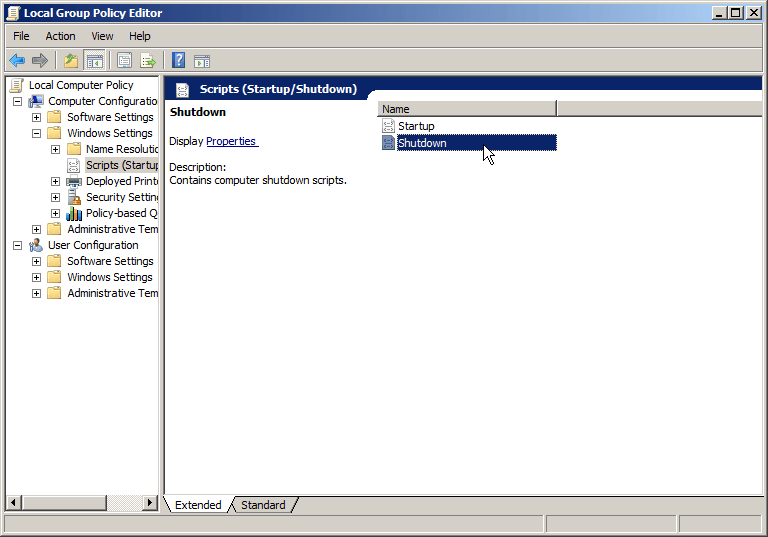This screenshot has width=768, height=537.
Task: Sort by the Name column header
Action: point(467,109)
